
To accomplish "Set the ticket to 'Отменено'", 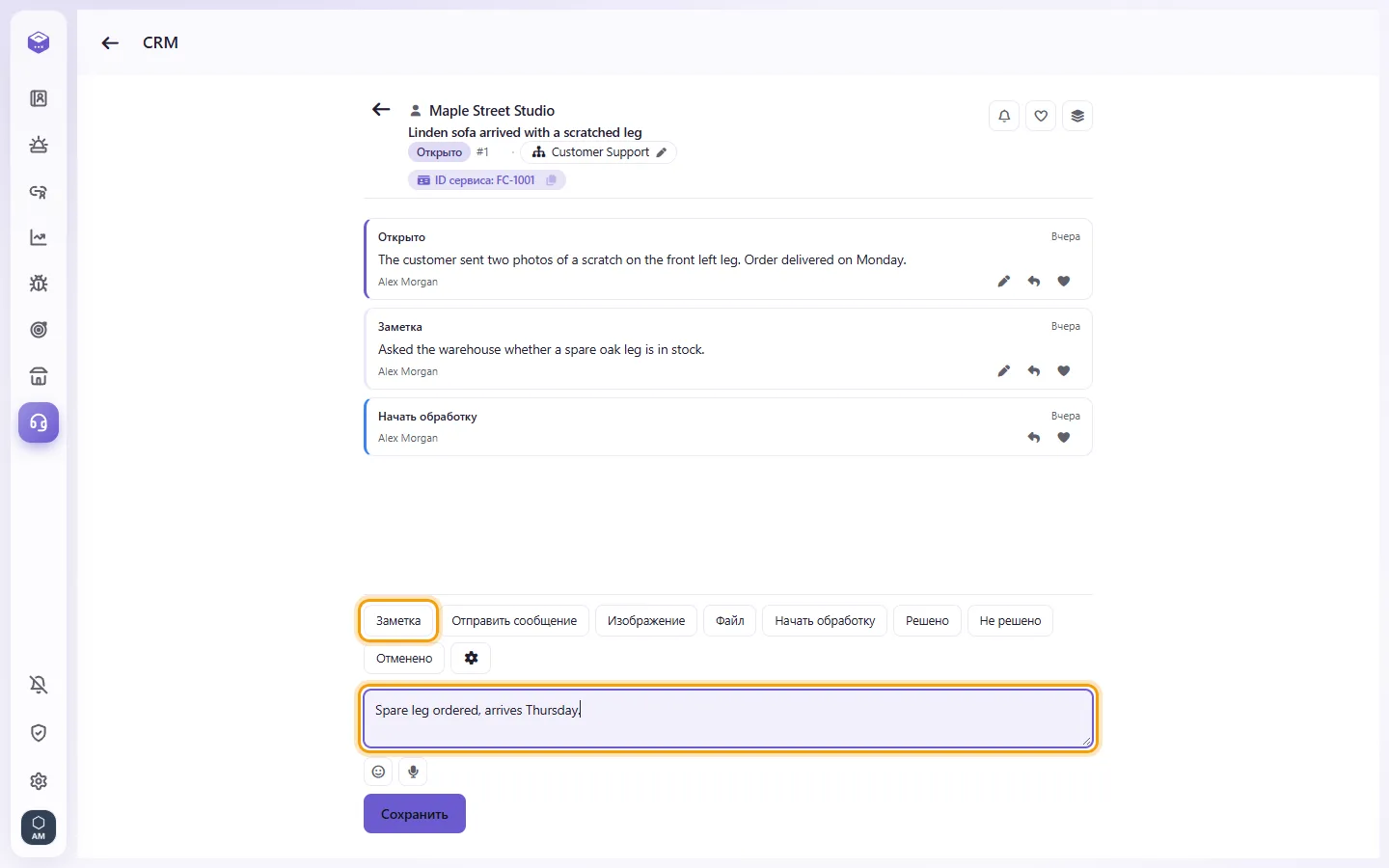I will 404,659.
